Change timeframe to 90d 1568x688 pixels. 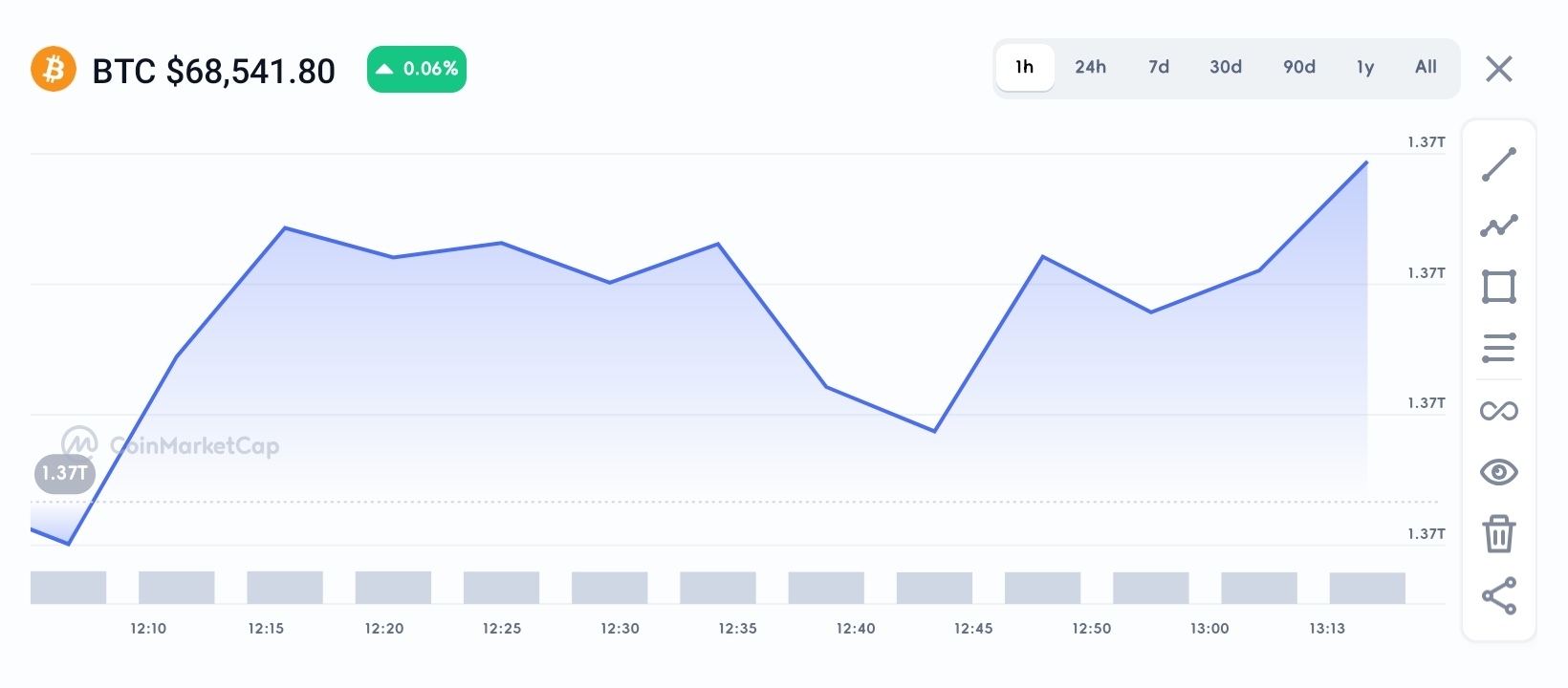click(1299, 67)
